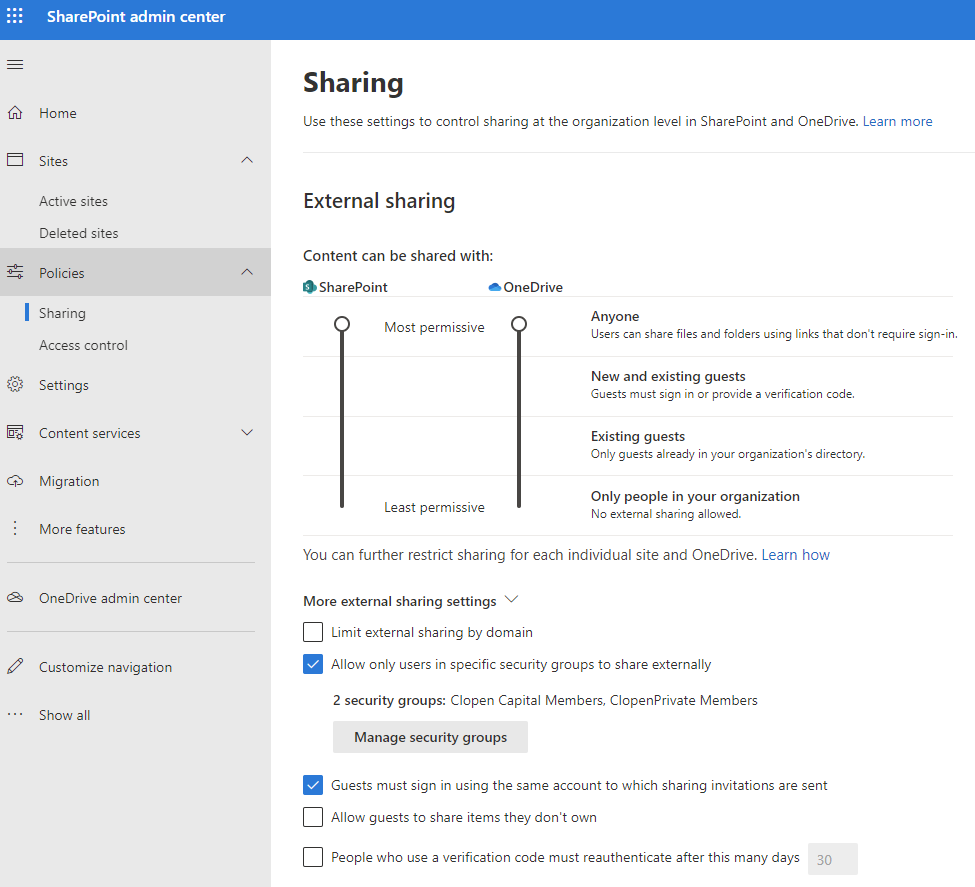Open Home in navigation

coord(58,113)
